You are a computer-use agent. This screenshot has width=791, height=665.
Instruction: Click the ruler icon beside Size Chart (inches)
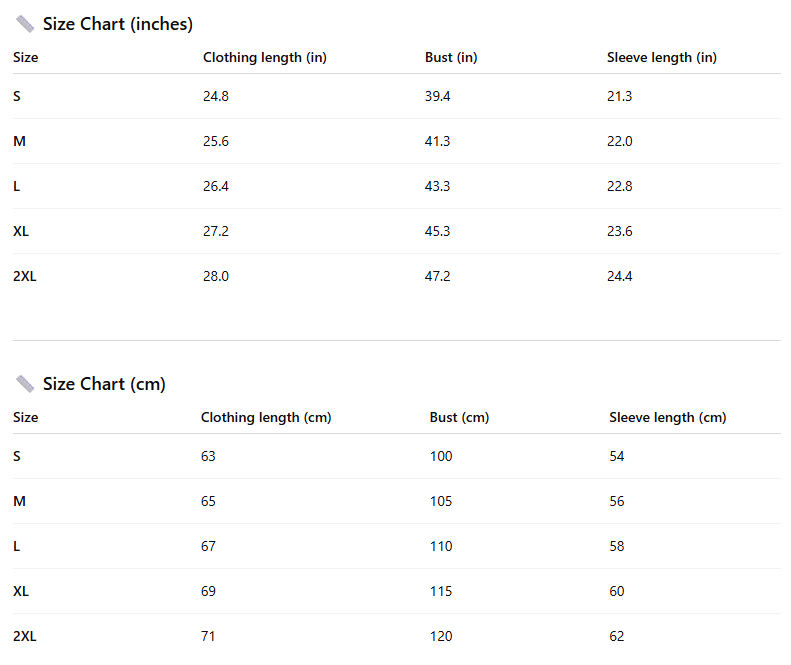point(25,24)
